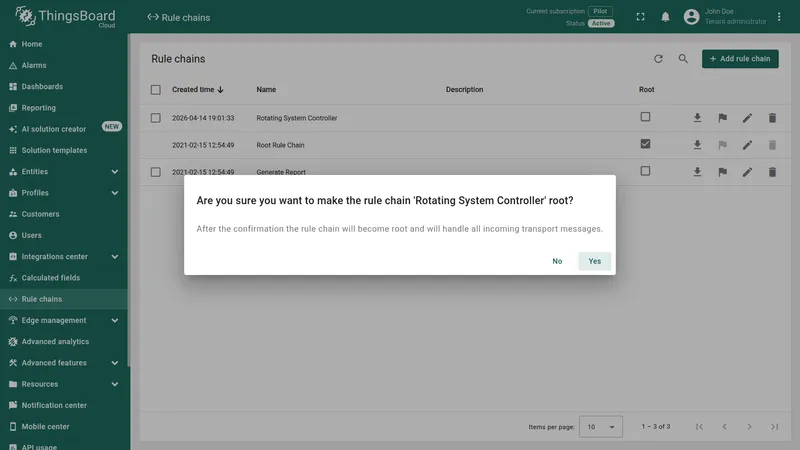
Task: Toggle Root checkbox for Root Rule Chain
Action: [x=645, y=144]
